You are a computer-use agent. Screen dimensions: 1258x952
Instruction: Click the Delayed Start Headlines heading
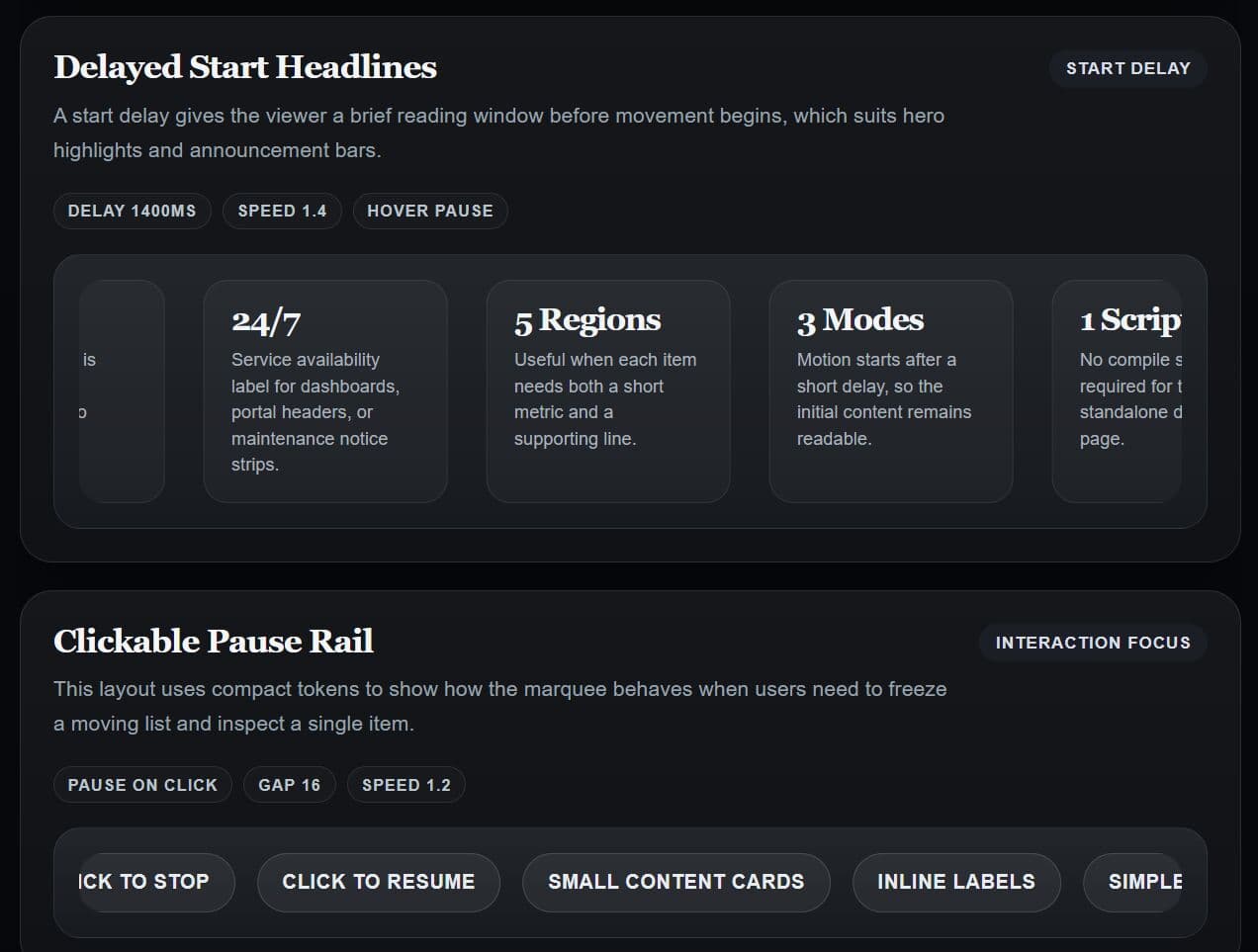point(245,67)
